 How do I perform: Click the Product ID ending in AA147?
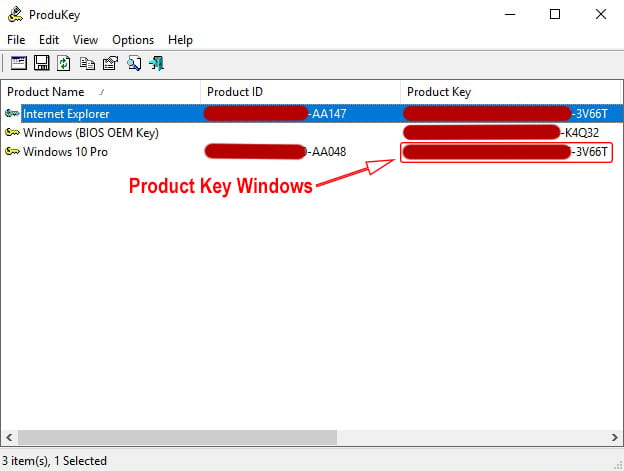click(x=275, y=114)
